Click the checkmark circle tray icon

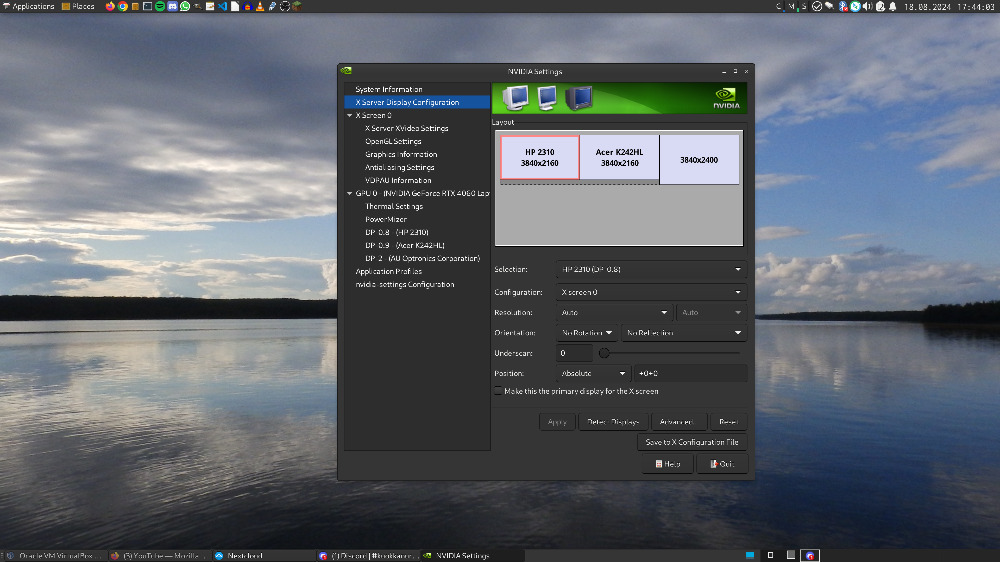pyautogui.click(x=817, y=6)
